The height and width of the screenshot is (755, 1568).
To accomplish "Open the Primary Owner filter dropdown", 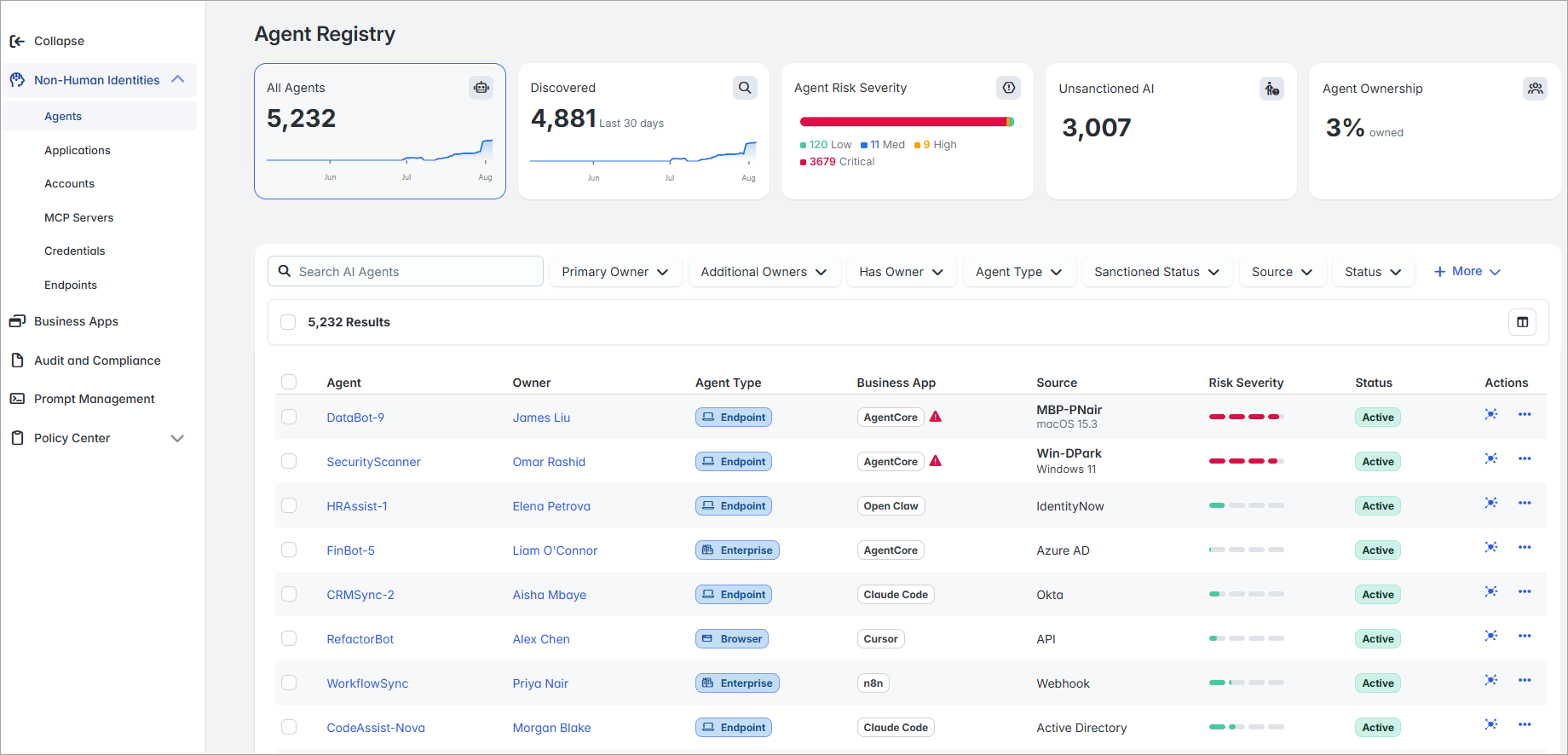I will tap(615, 272).
